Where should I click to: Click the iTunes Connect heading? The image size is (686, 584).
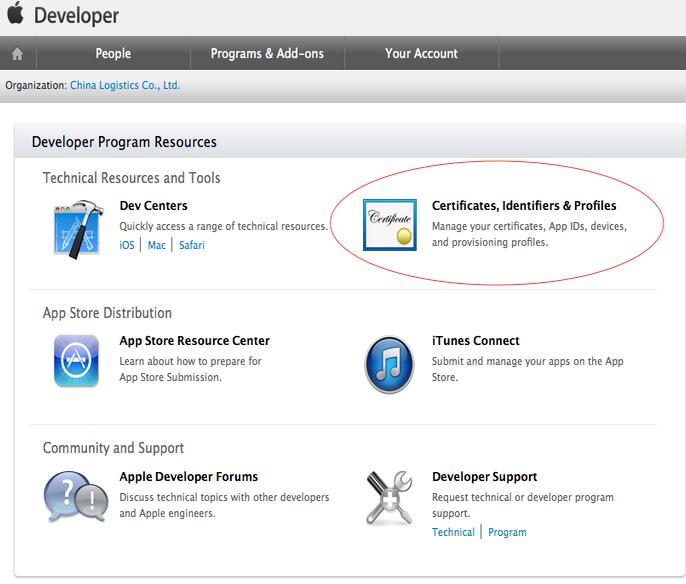[476, 341]
